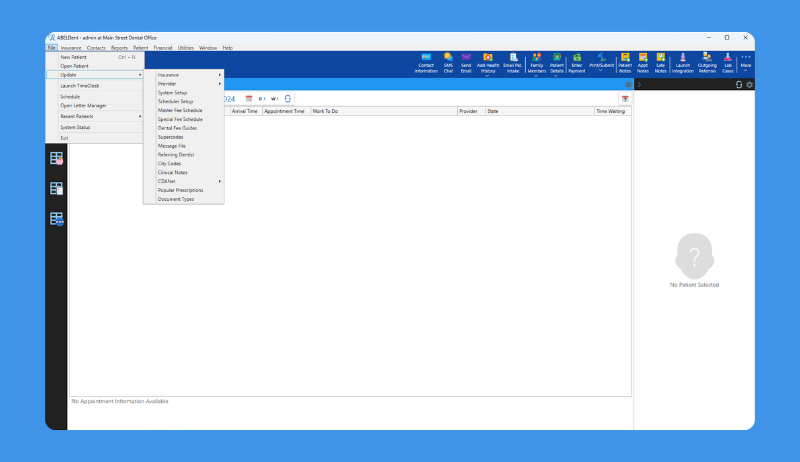The height and width of the screenshot is (462, 800).
Task: Open Email Pat. Intake
Action: 513,63
